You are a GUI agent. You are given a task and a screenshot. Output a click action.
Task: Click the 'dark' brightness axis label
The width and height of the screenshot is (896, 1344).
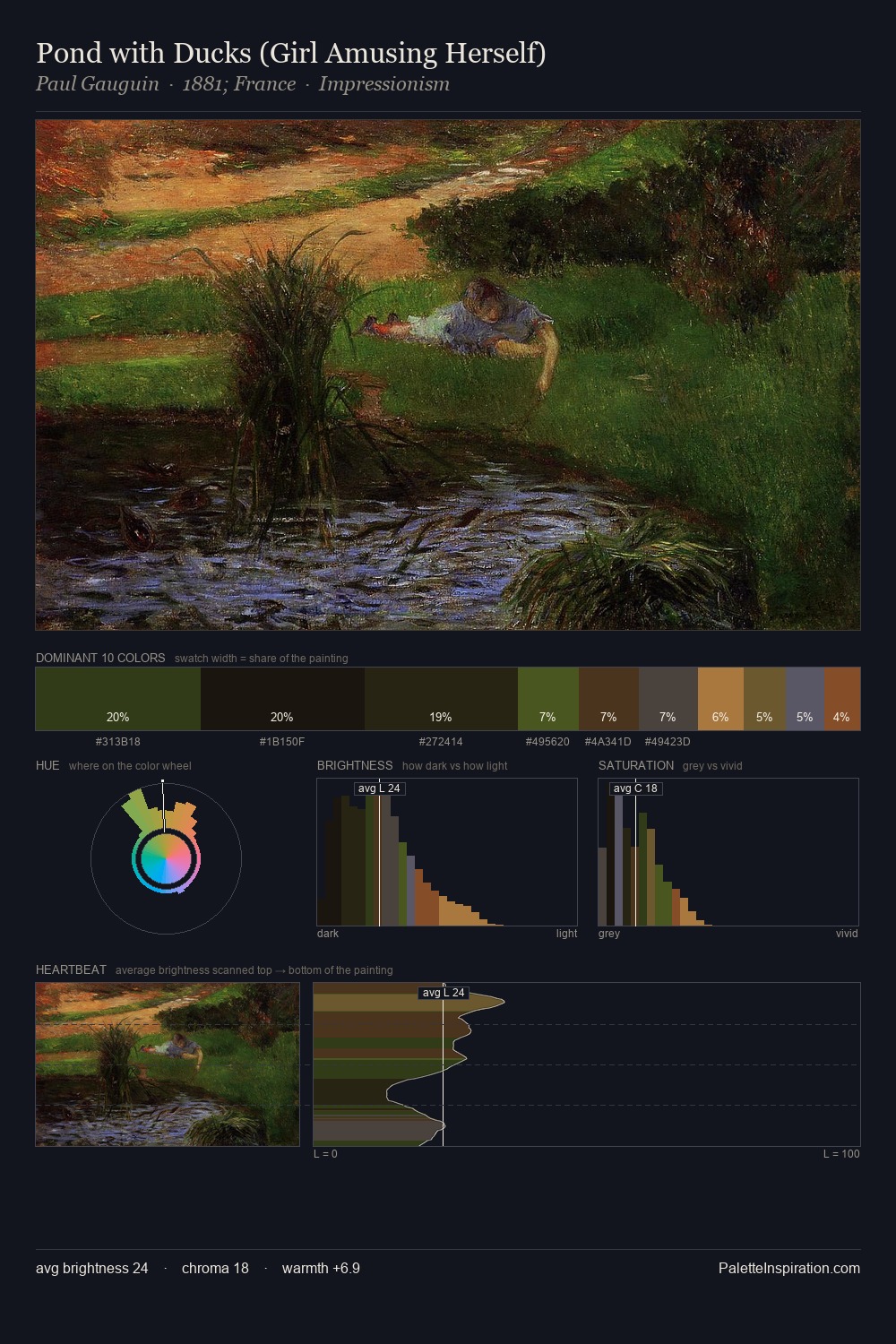pyautogui.click(x=328, y=934)
